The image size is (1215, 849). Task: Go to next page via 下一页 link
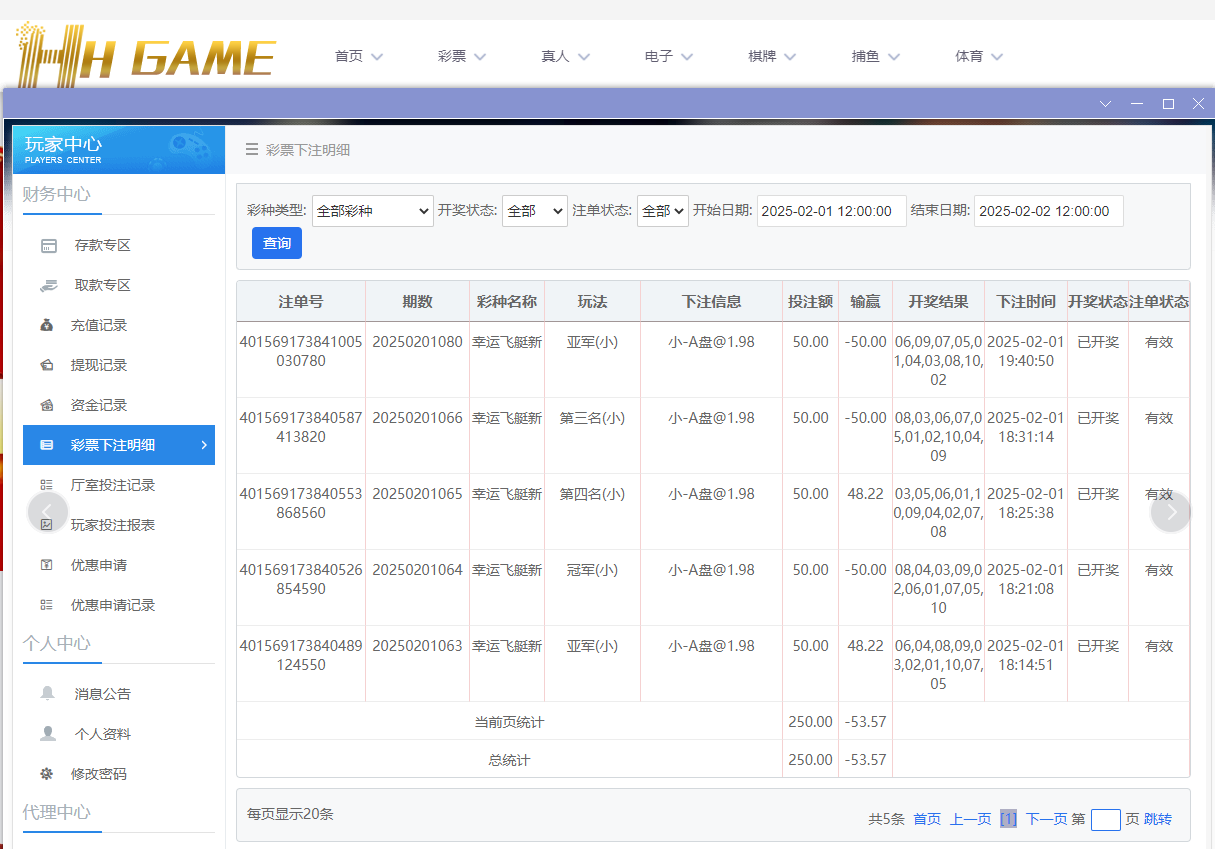coord(1046,819)
